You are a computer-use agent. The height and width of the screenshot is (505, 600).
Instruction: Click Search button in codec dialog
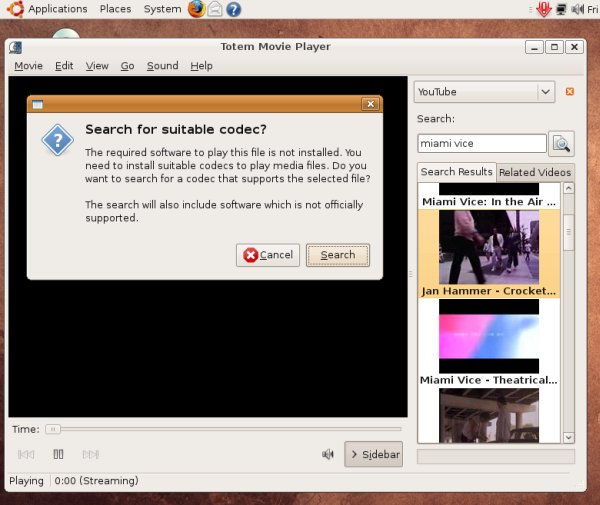(x=338, y=255)
